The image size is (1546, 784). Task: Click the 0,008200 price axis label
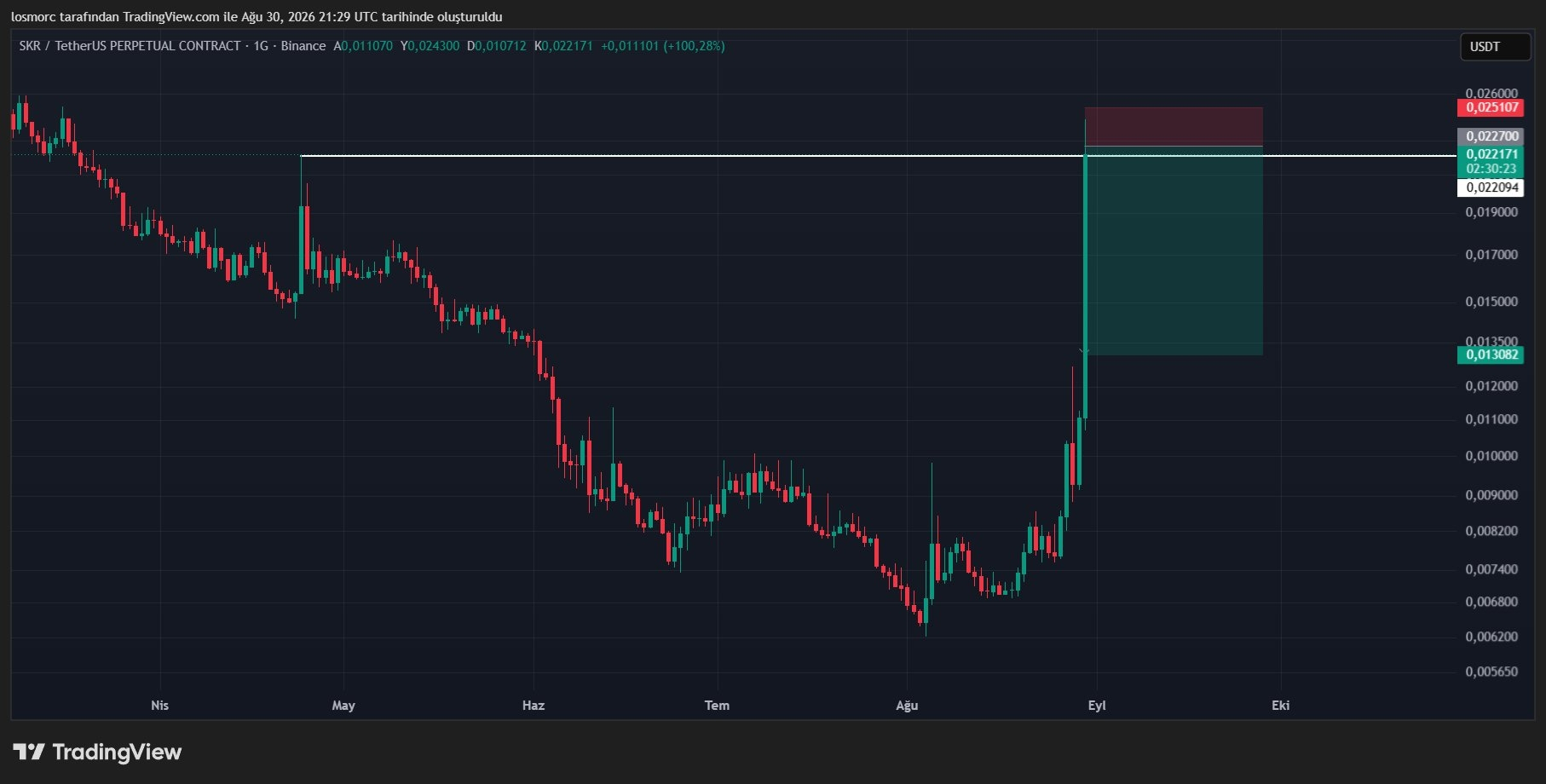(x=1491, y=531)
